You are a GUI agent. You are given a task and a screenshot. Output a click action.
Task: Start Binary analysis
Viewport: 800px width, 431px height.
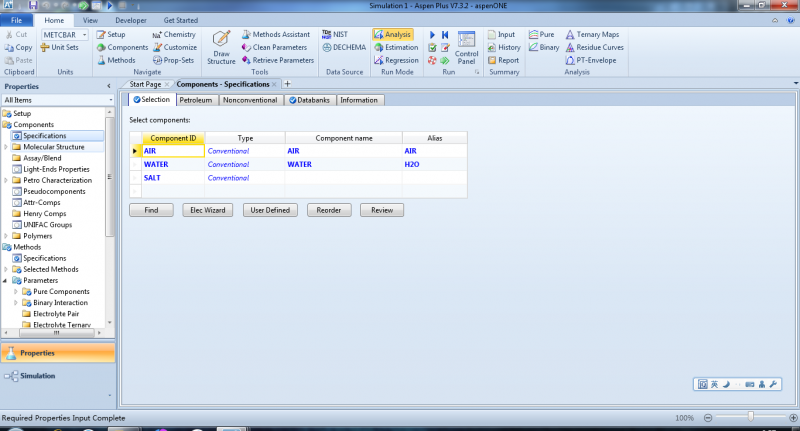[544, 47]
